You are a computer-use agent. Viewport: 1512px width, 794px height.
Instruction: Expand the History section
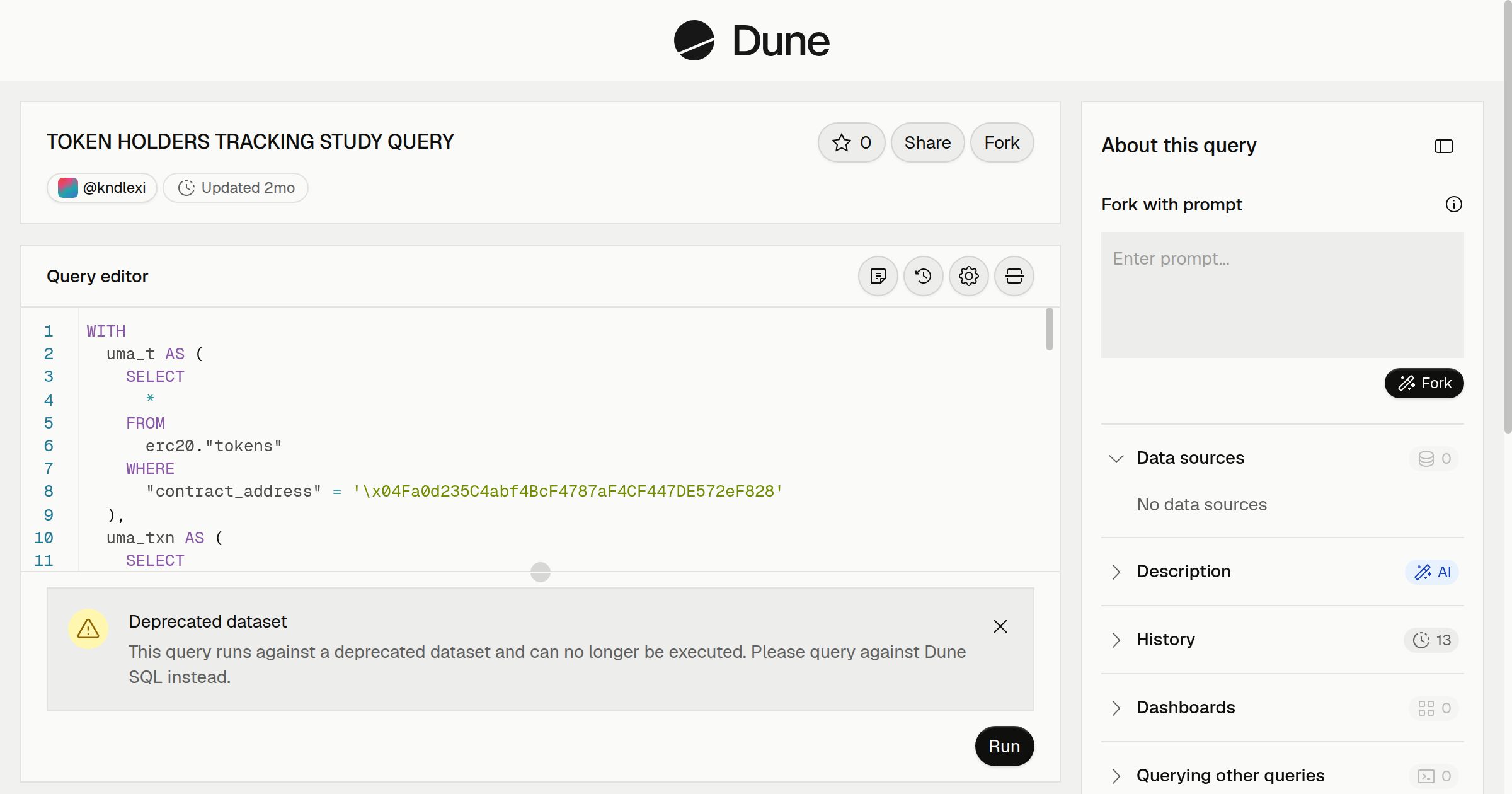(1116, 640)
